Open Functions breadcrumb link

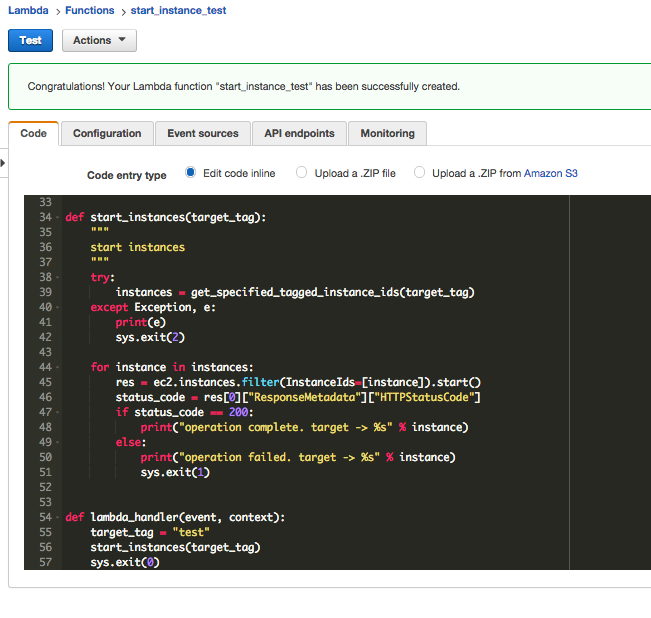[x=92, y=11]
